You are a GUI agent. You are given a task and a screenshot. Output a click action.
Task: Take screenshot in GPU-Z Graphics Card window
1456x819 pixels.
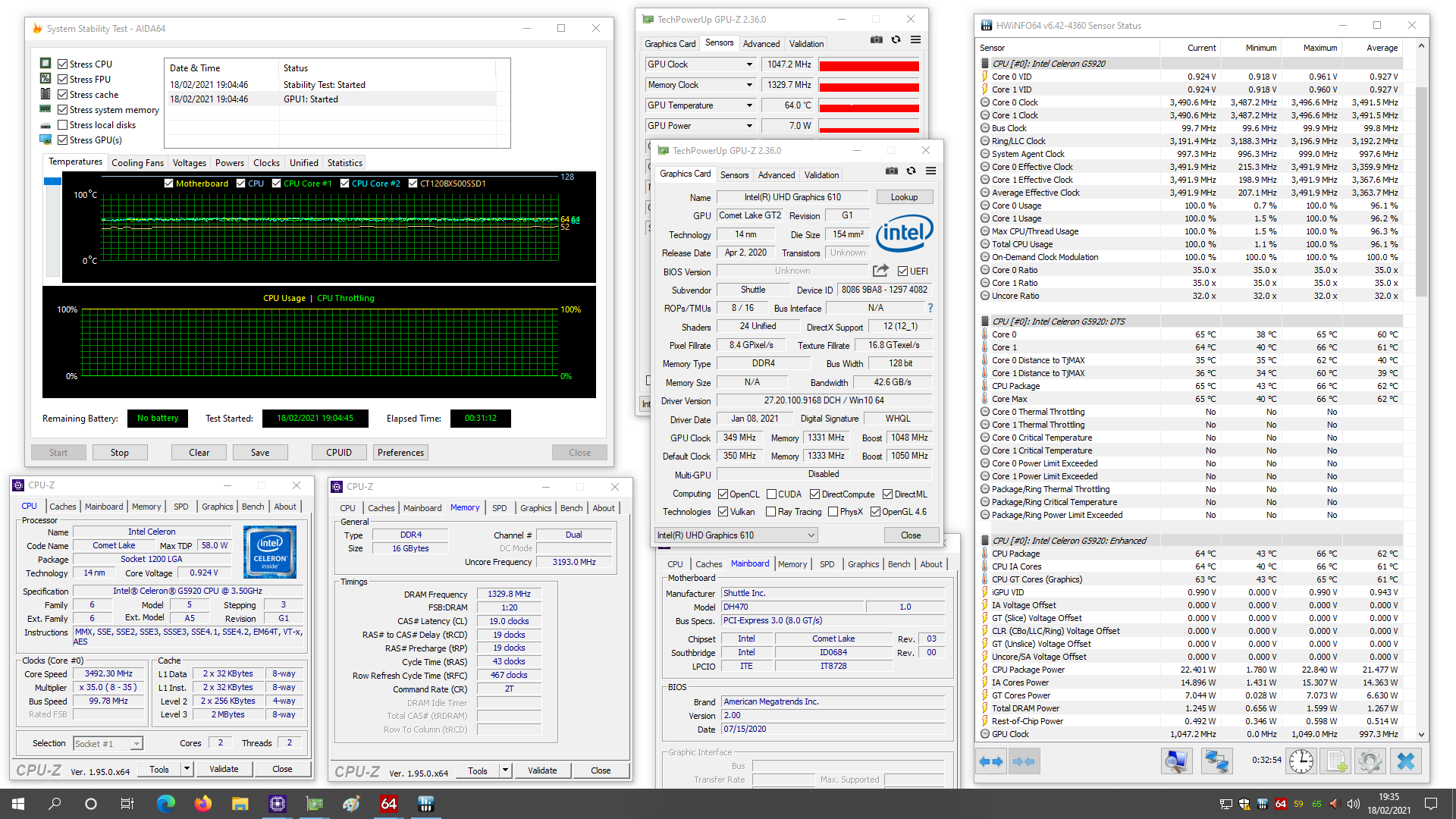(892, 171)
